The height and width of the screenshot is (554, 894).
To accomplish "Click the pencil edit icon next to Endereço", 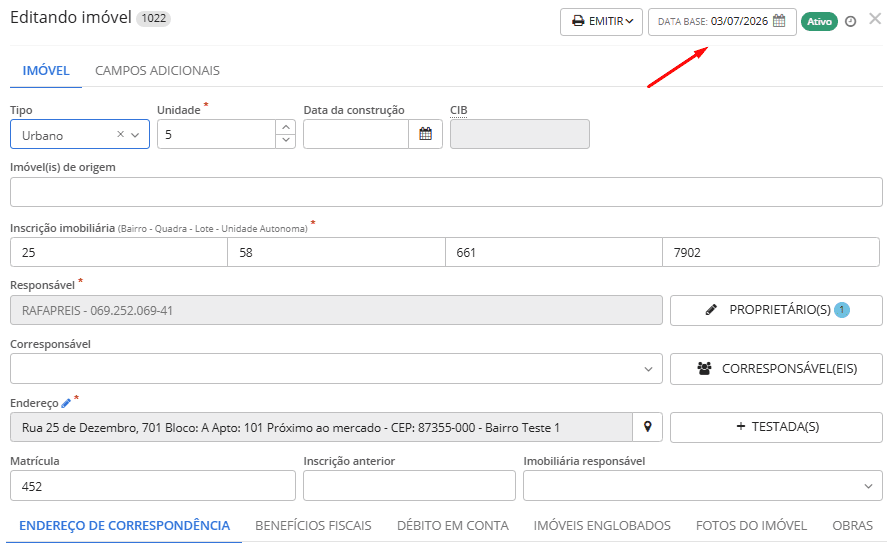I will [66, 404].
